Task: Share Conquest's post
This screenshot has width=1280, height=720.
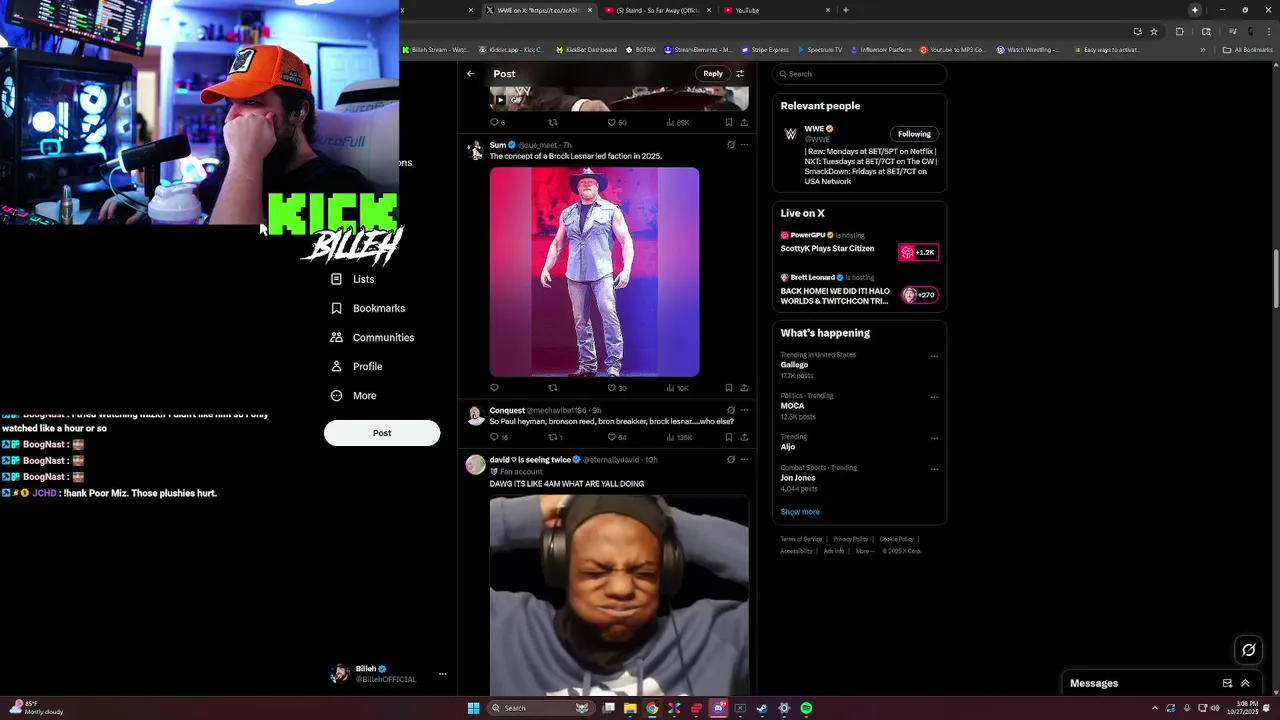Action: (744, 437)
